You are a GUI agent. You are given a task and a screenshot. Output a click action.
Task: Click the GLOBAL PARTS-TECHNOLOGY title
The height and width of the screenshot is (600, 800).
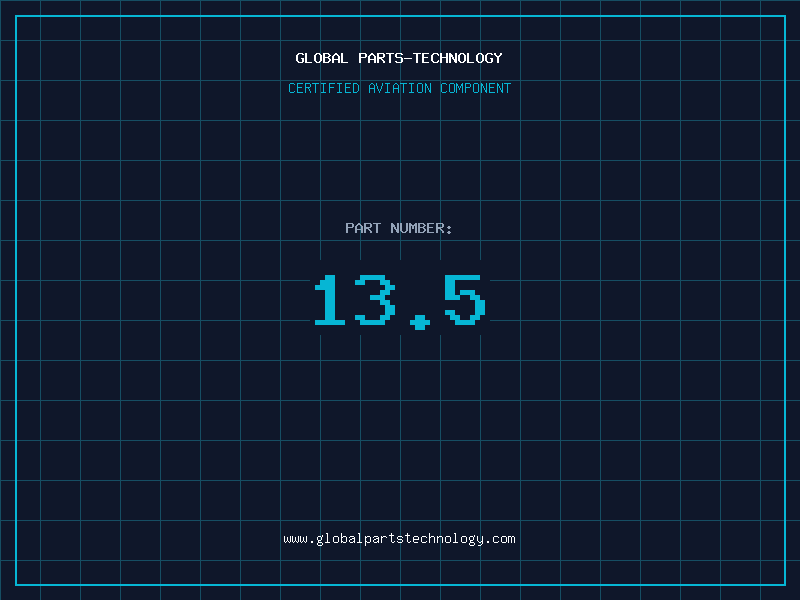(x=399, y=59)
